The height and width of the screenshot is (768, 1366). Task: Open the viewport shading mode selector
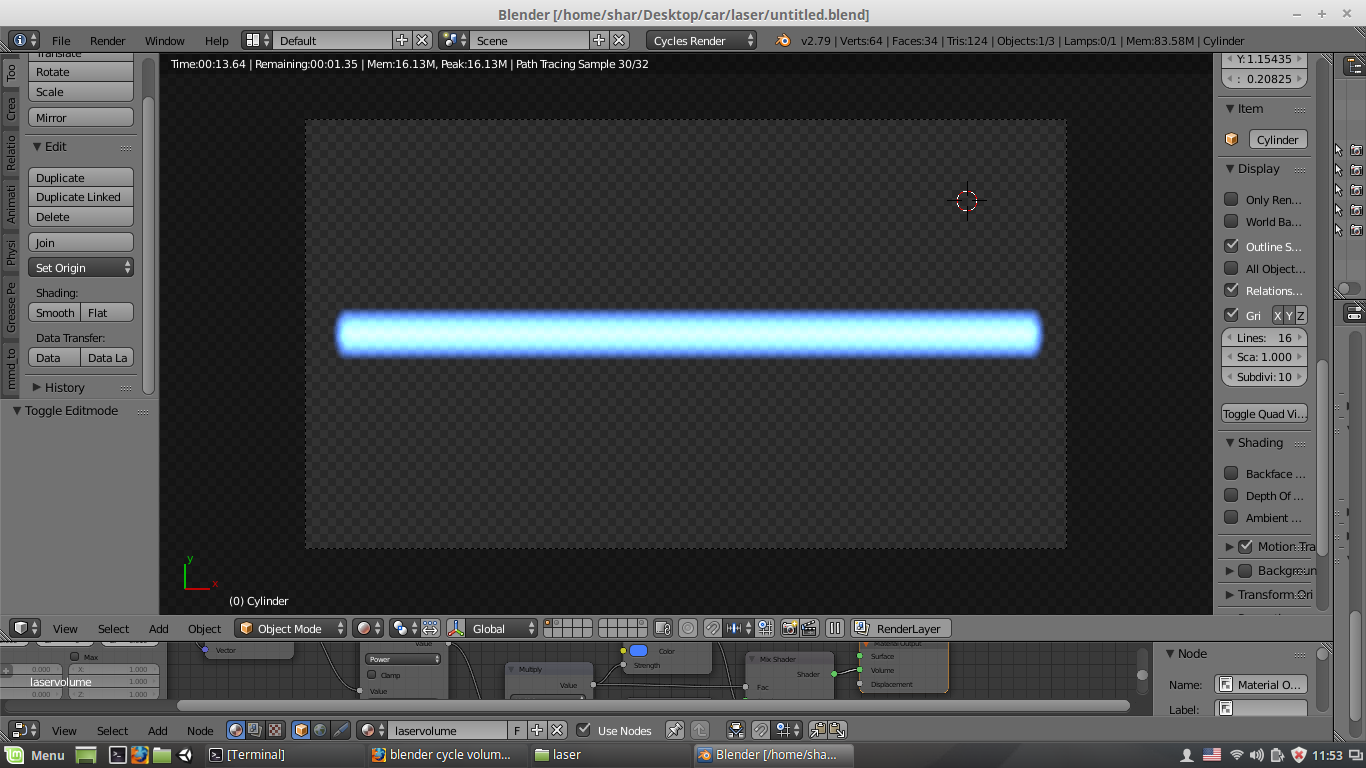(368, 628)
